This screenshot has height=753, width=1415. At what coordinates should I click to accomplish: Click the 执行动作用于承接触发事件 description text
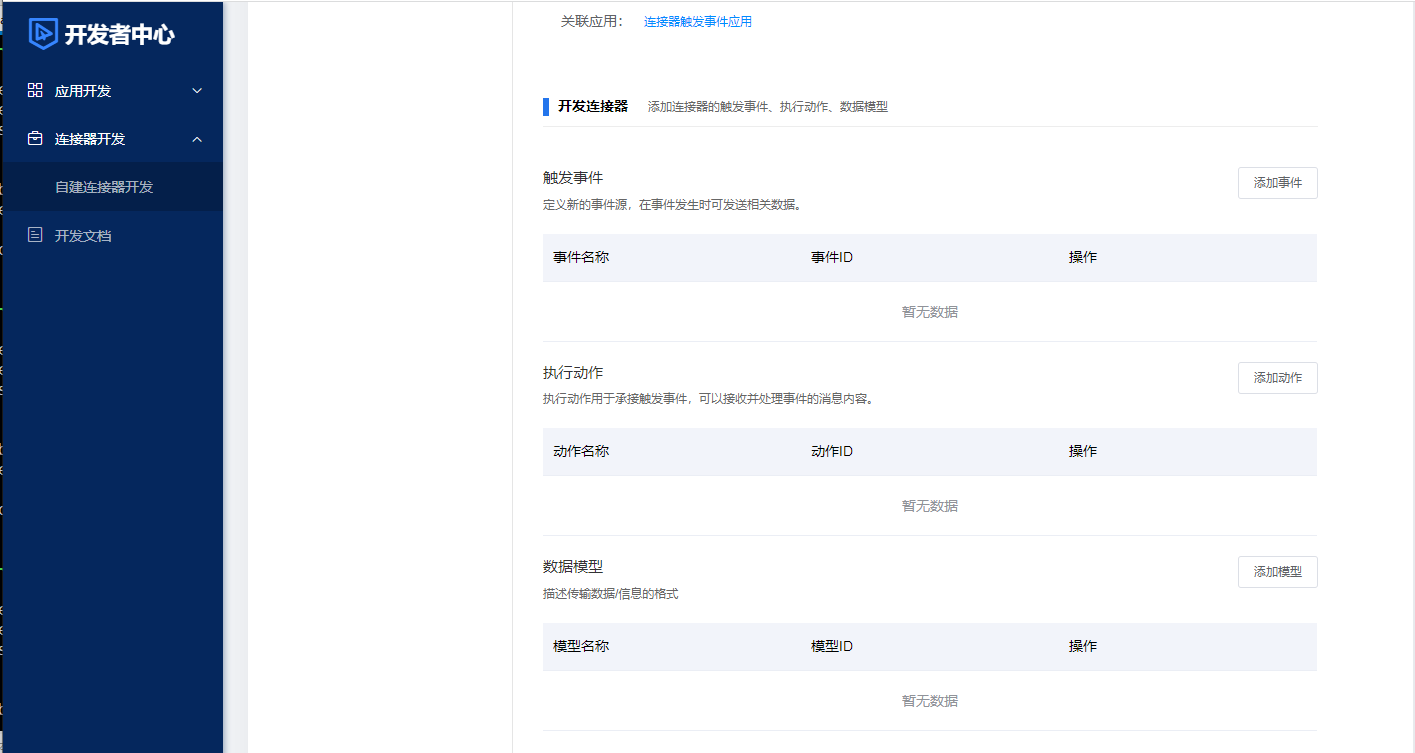coord(709,399)
